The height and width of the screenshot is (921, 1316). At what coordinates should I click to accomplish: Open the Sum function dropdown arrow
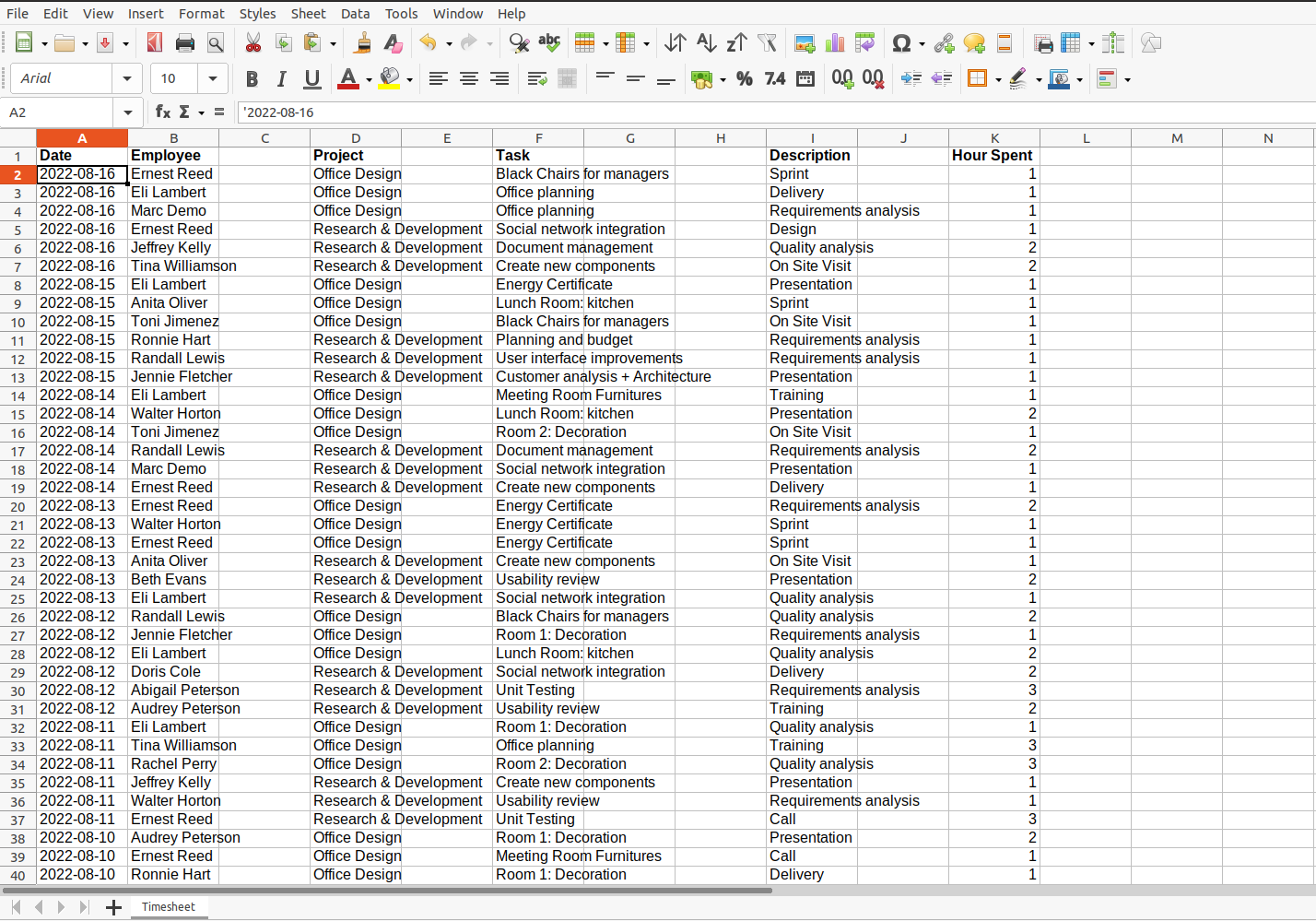202,112
